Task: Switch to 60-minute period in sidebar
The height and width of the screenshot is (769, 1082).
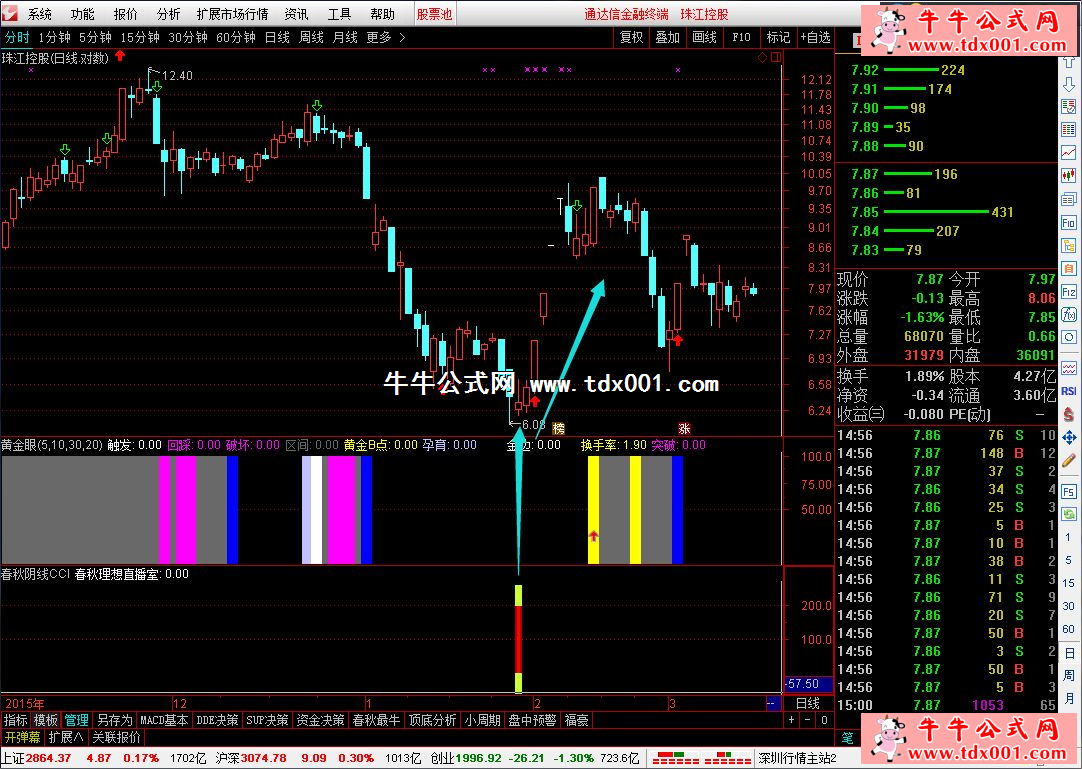Action: 1068,629
